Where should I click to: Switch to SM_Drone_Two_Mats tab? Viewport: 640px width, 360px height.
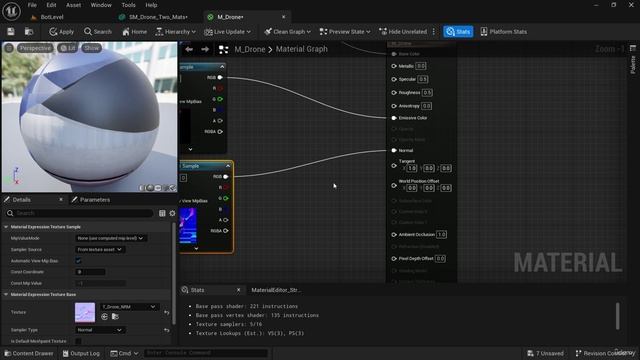pyautogui.click(x=158, y=17)
